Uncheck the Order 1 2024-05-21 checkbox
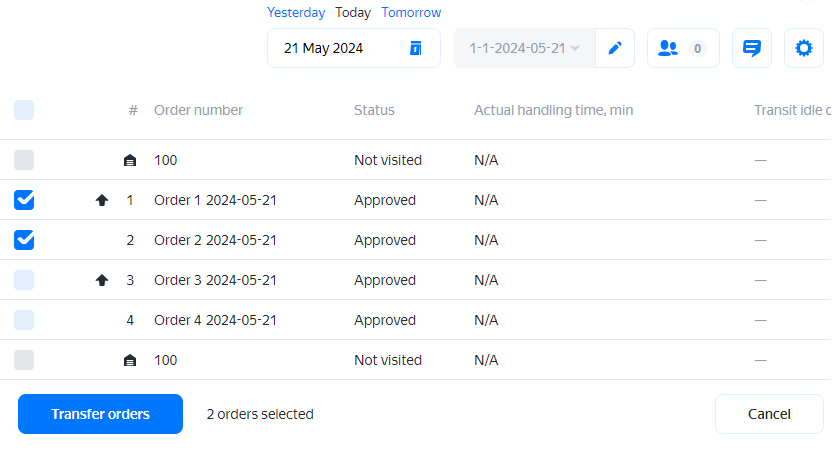Viewport: 834px width, 451px height. click(x=24, y=200)
